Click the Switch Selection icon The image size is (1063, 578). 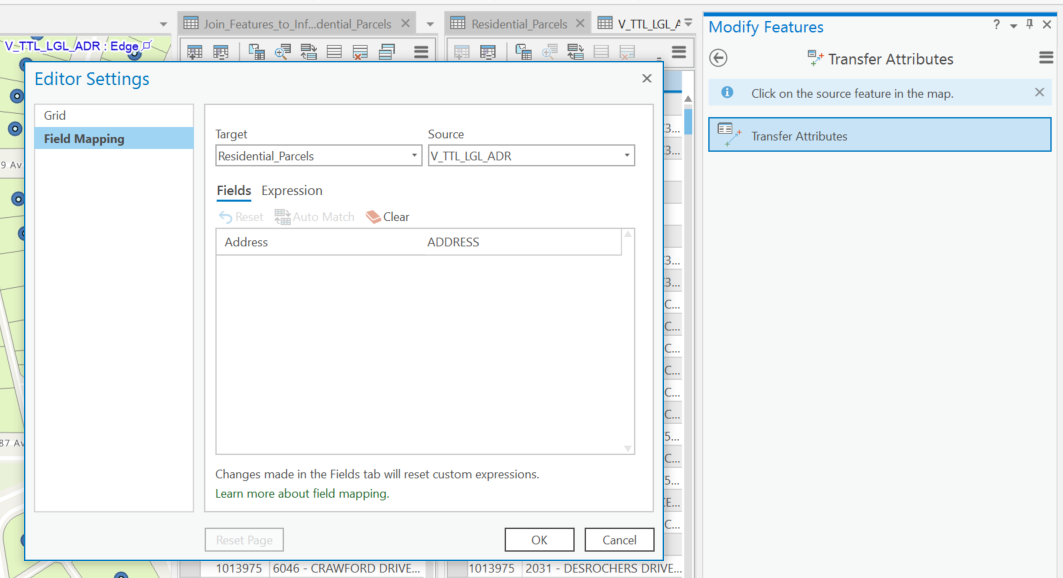309,51
